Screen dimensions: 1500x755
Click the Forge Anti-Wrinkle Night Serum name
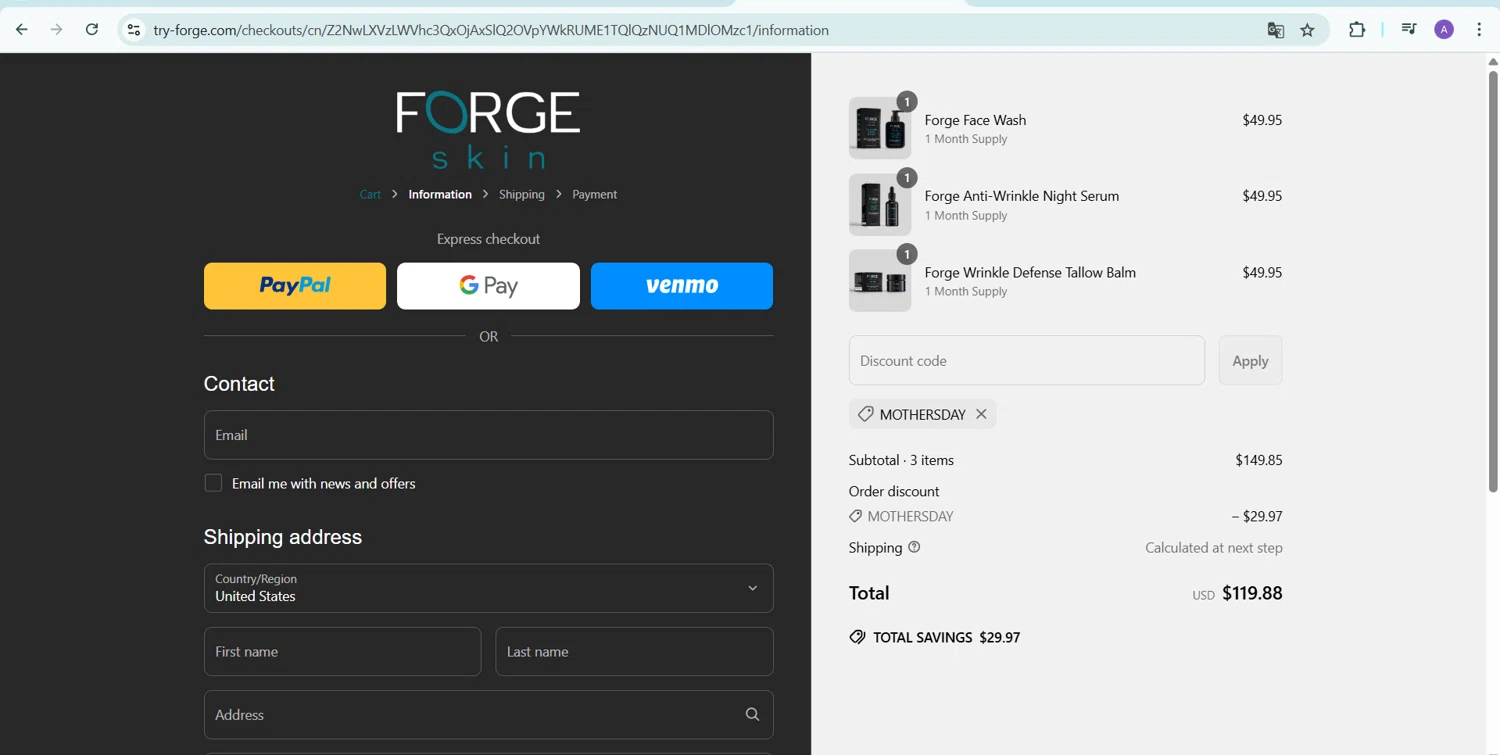[x=1022, y=196]
